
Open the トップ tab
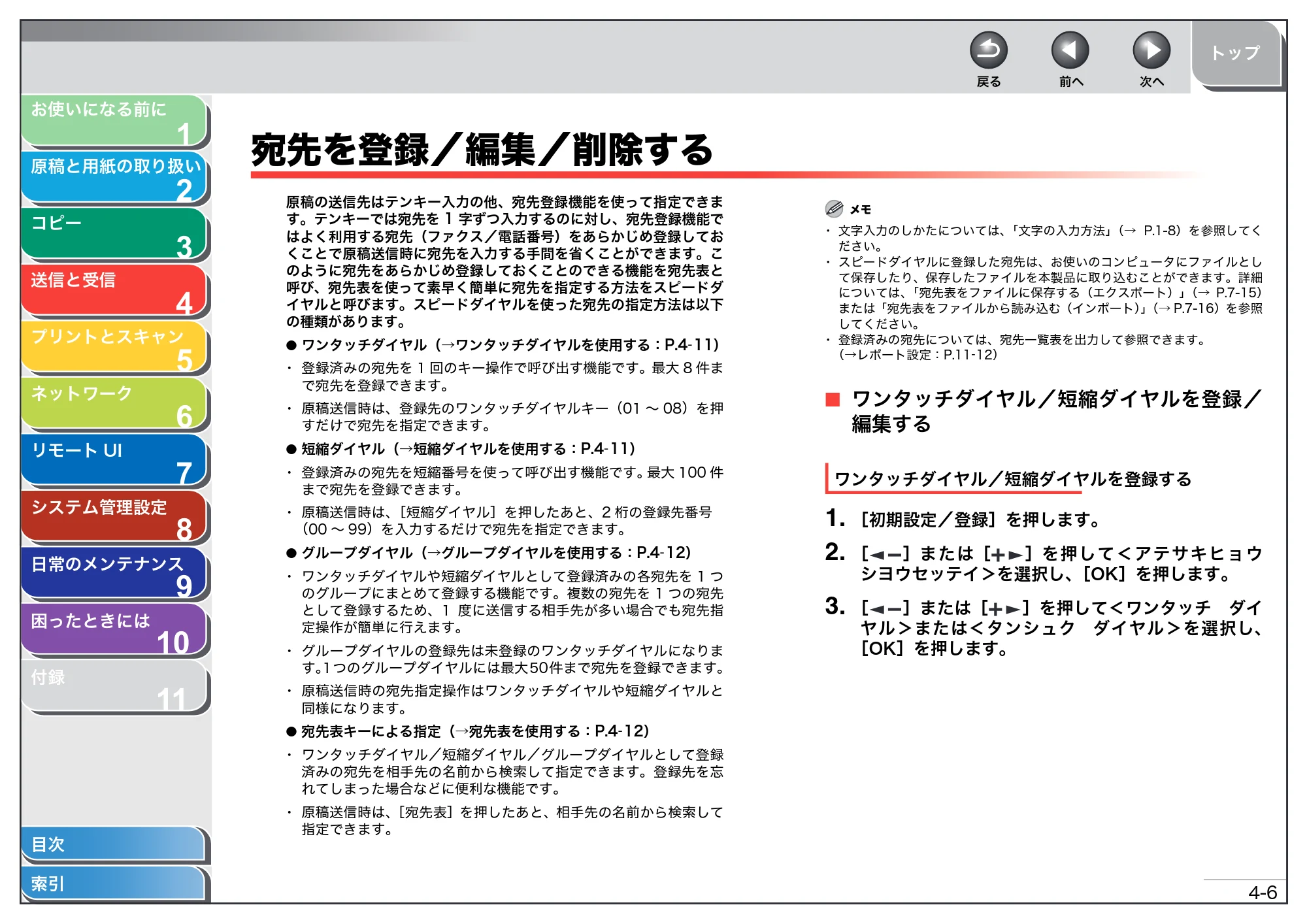click(x=1236, y=54)
